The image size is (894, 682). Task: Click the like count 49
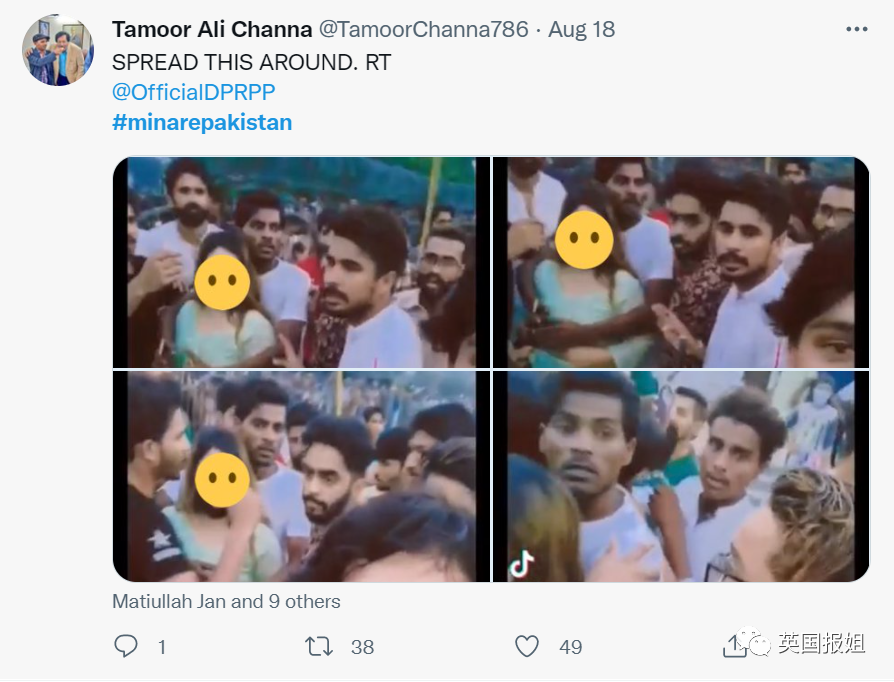(570, 647)
